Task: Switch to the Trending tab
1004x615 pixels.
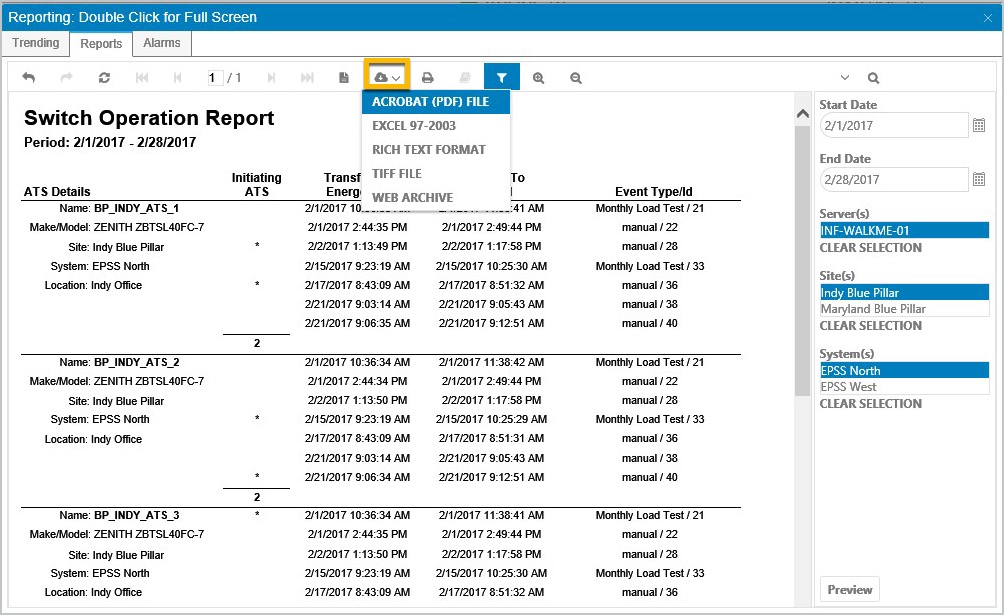Action: (35, 43)
